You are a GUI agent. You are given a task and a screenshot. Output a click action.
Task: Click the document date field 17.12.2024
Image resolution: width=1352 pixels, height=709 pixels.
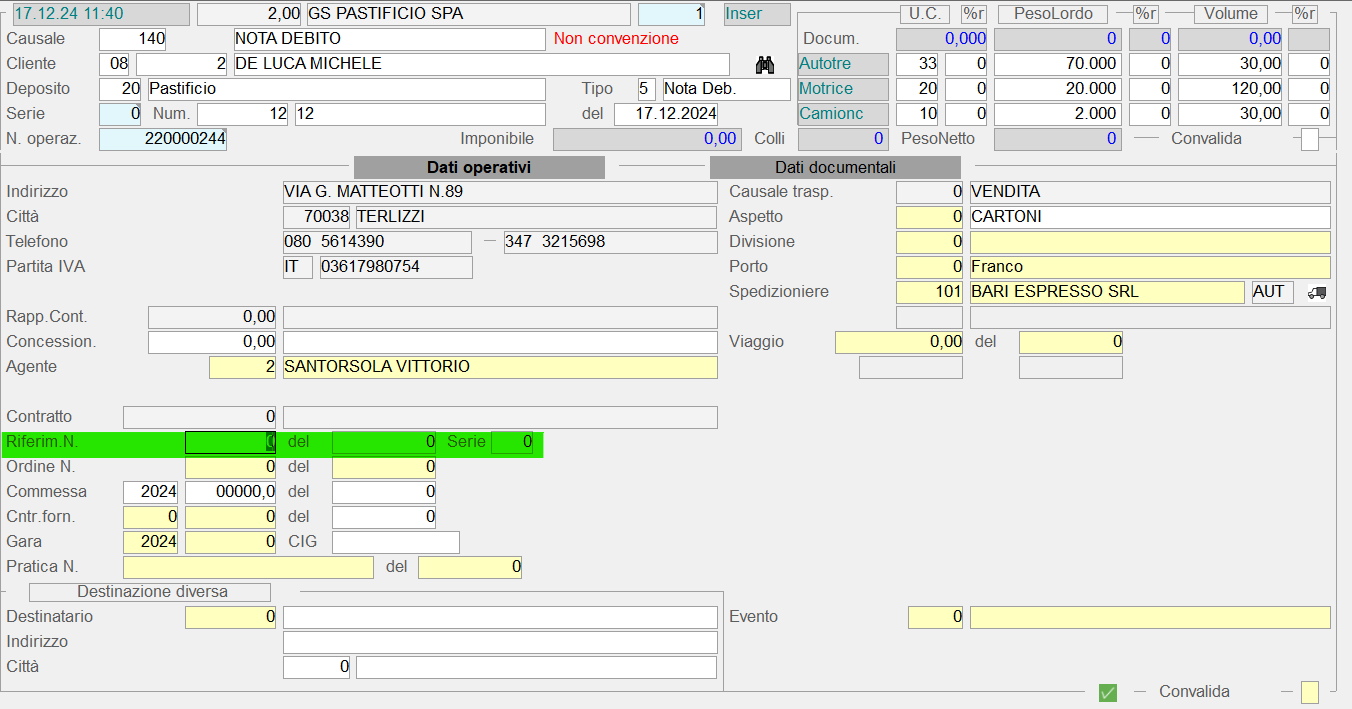pos(665,114)
